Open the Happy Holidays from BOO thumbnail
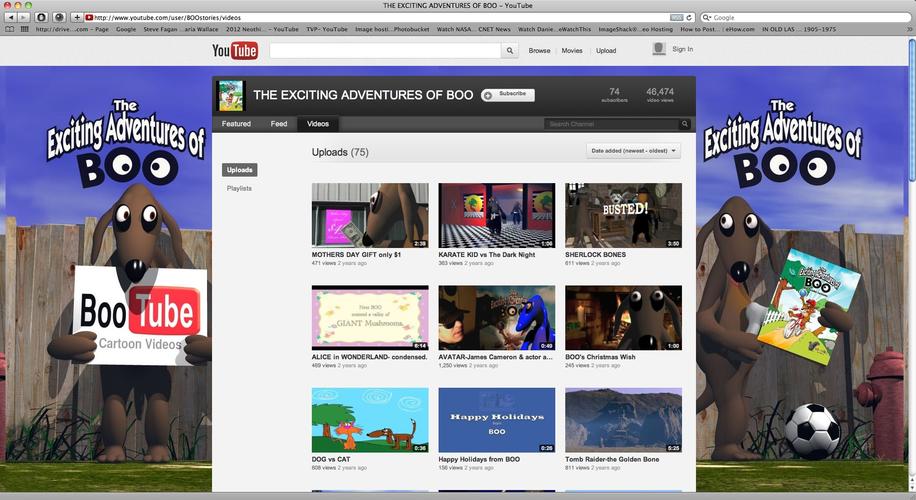The width and height of the screenshot is (916, 500). 497,420
